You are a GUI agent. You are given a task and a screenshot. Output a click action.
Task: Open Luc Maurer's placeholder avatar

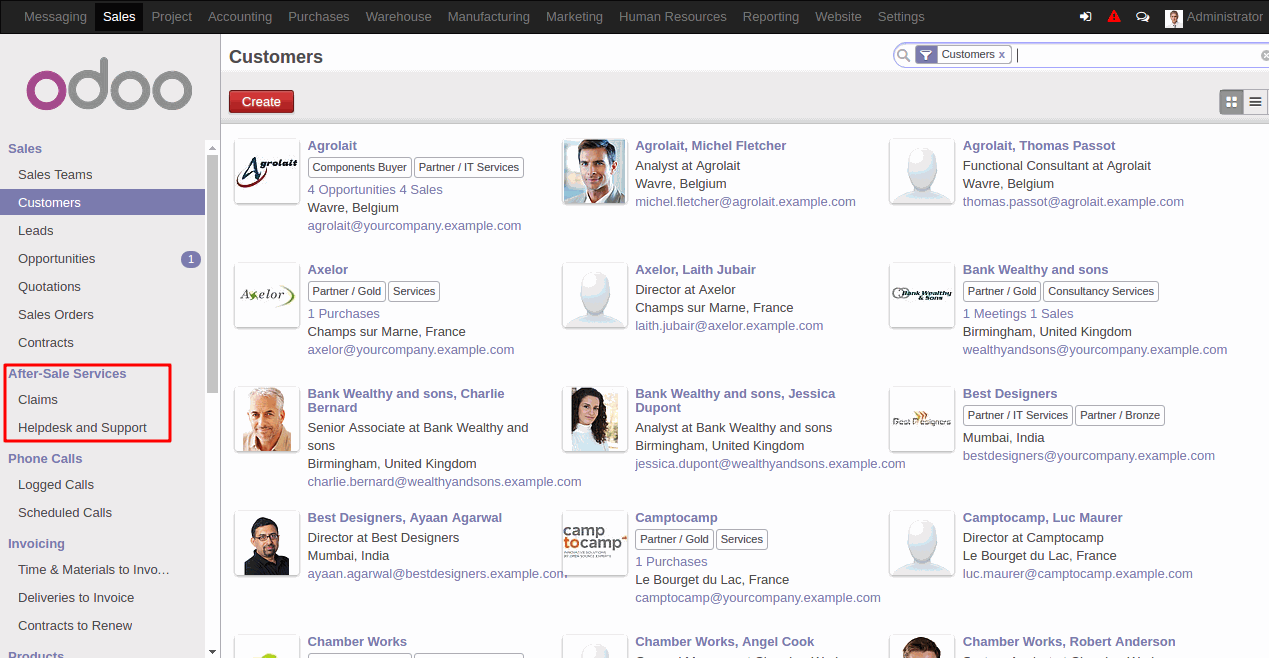pos(922,543)
